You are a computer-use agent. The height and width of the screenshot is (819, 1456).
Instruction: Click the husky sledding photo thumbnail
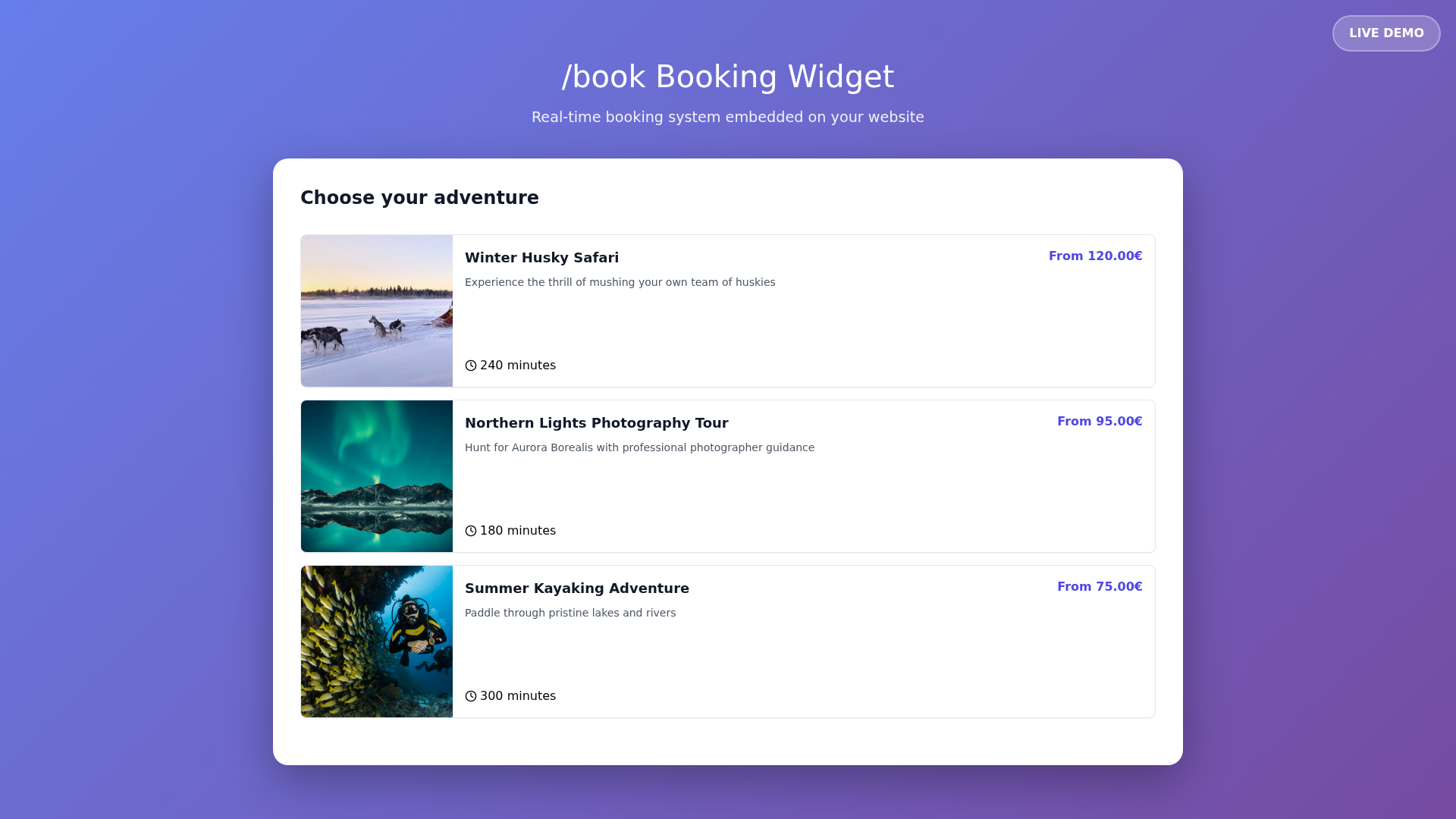pyautogui.click(x=376, y=310)
